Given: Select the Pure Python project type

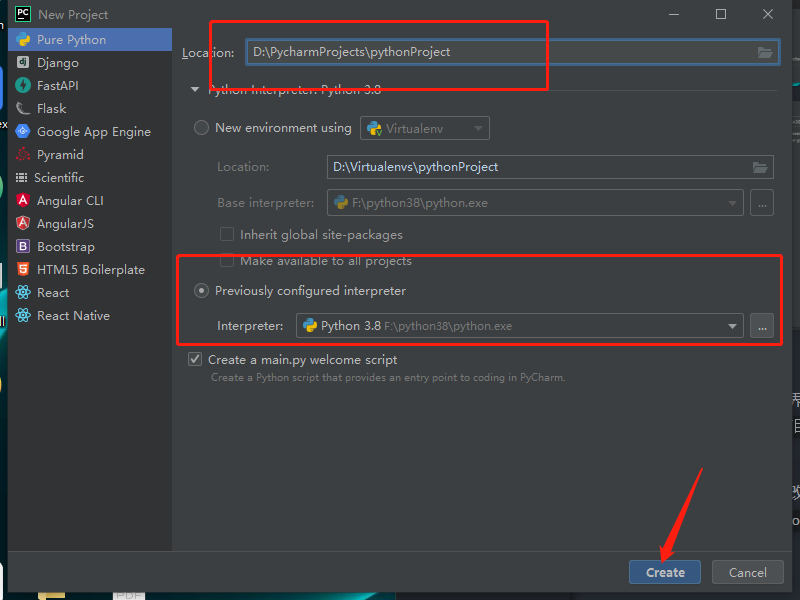Looking at the screenshot, I should pyautogui.click(x=90, y=40).
